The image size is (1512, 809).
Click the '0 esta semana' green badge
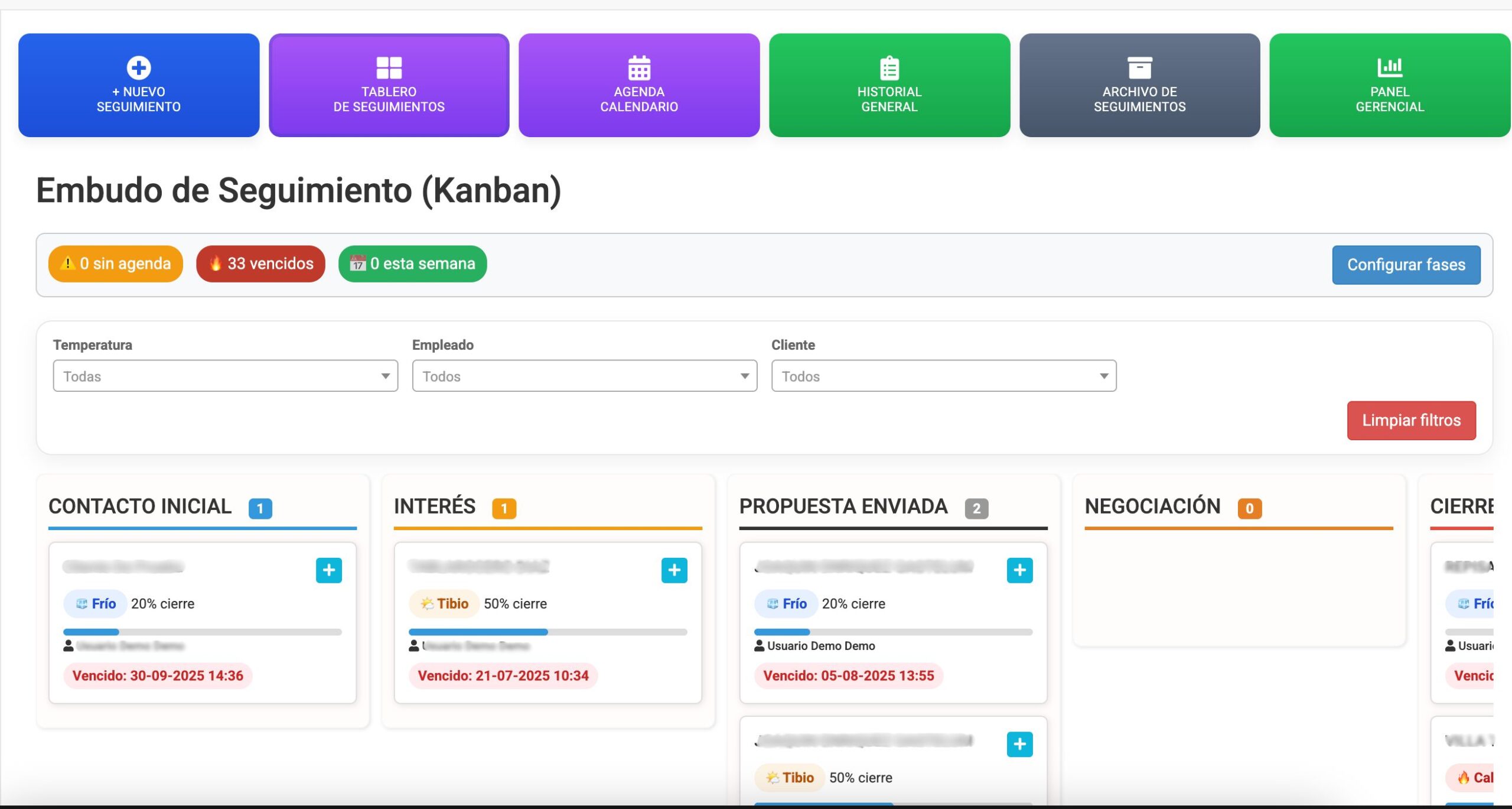click(412, 264)
